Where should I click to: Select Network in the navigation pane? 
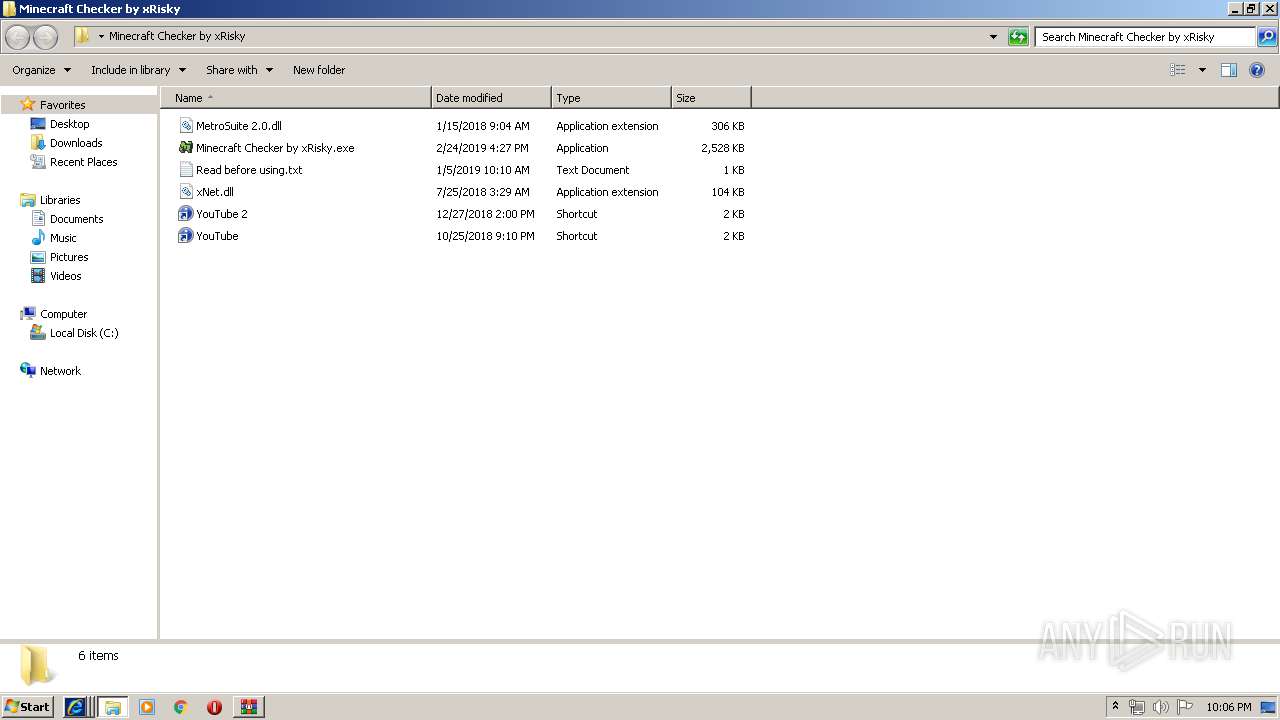60,371
